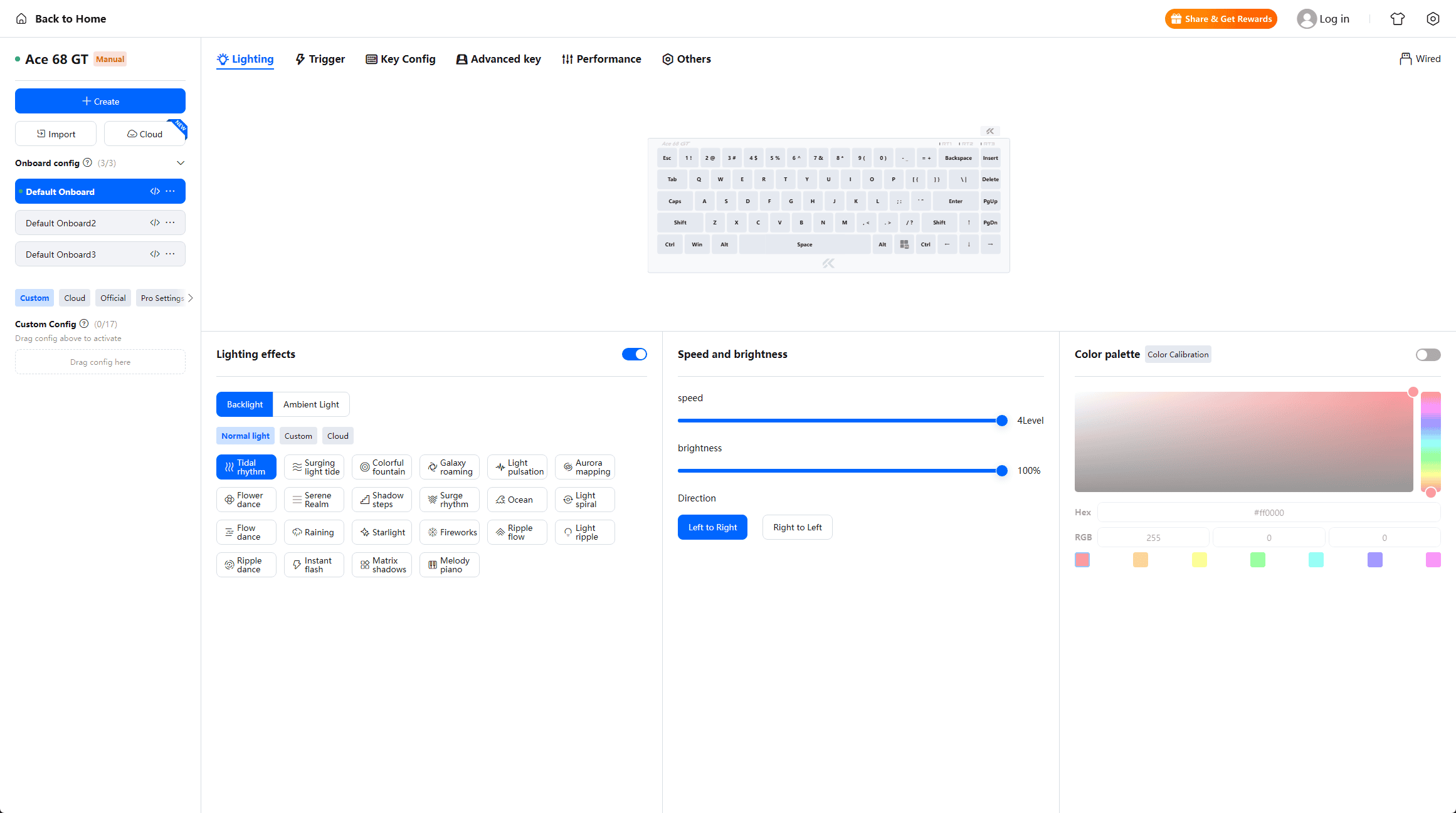Collapse keyboard preview with double-chevron icon

pos(990,131)
